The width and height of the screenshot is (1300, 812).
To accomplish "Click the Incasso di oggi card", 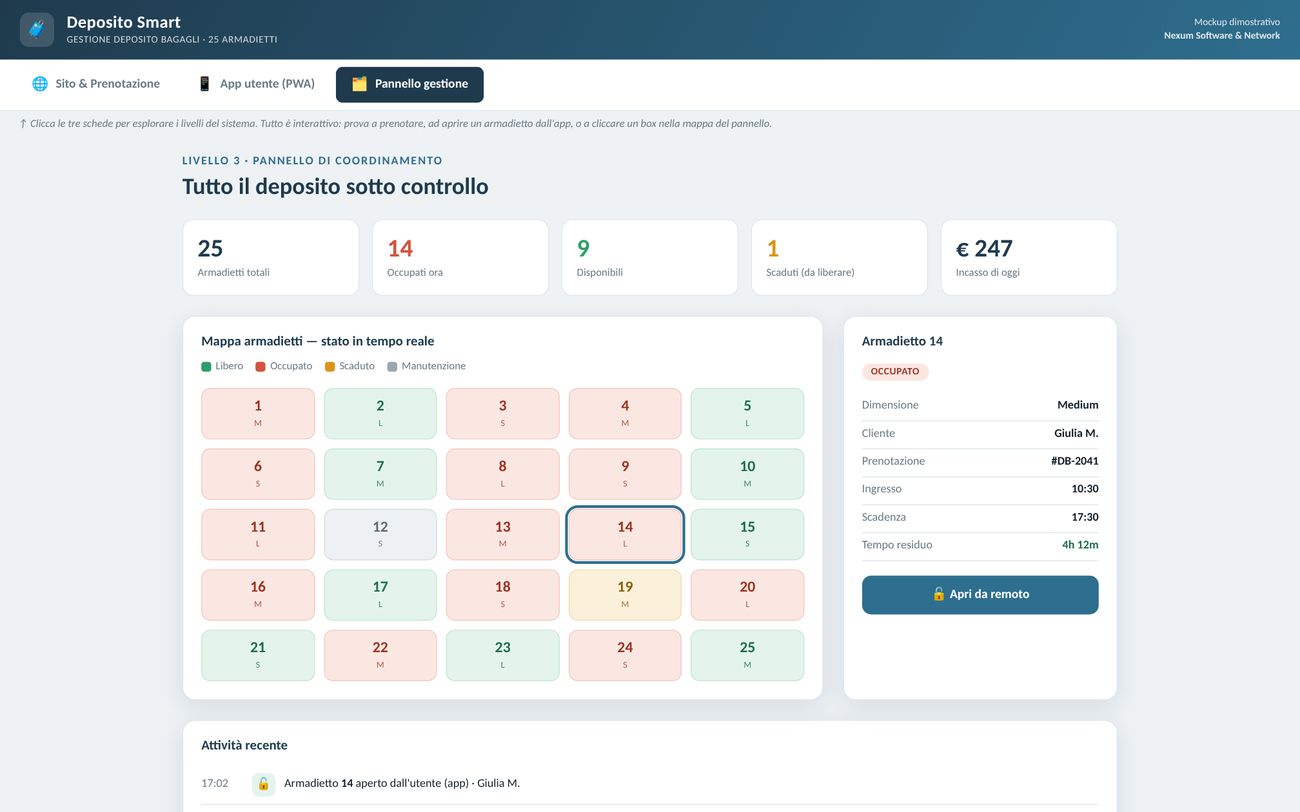I will tap(1029, 258).
